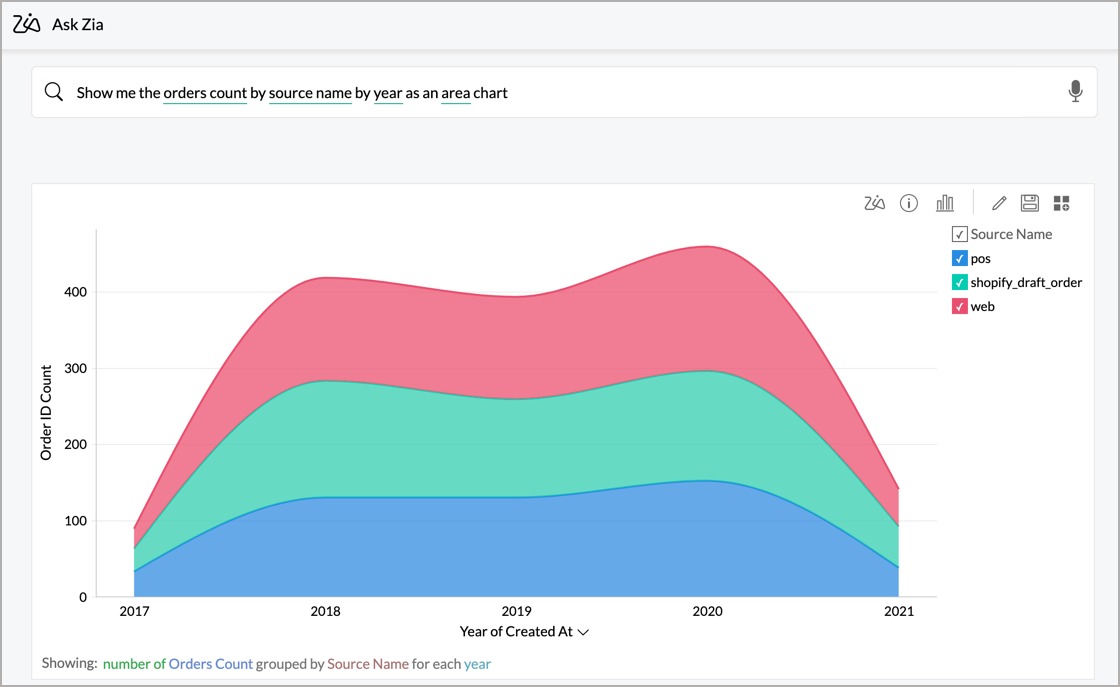Click the Zia insights icon above chart
Image resolution: width=1120 pixels, height=687 pixels.
pyautogui.click(x=874, y=204)
